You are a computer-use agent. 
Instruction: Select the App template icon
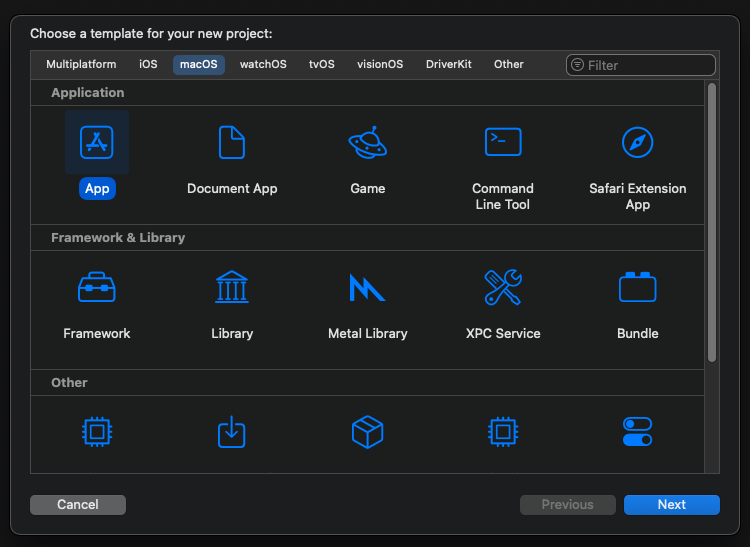97,142
